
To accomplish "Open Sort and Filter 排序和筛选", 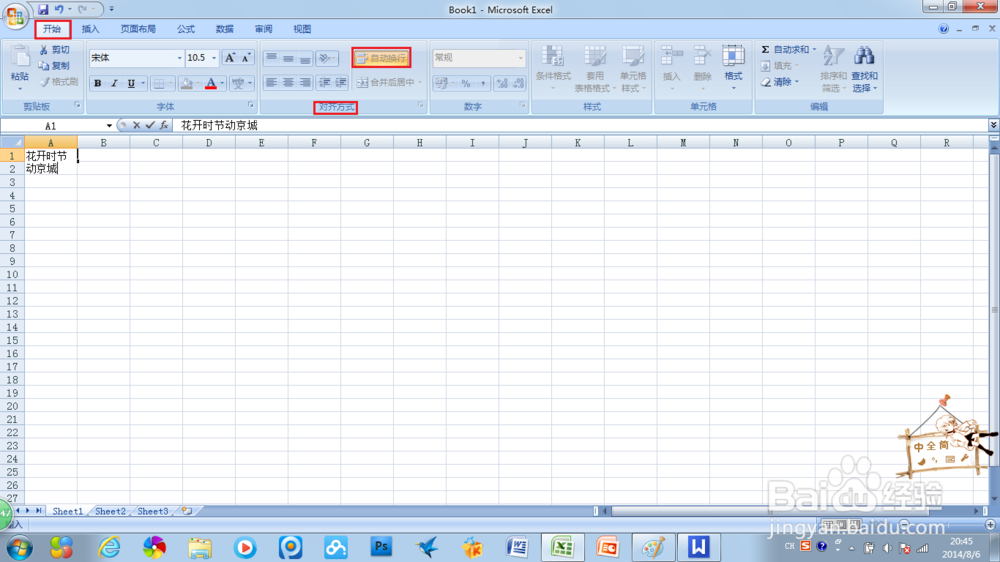I will tap(833, 68).
